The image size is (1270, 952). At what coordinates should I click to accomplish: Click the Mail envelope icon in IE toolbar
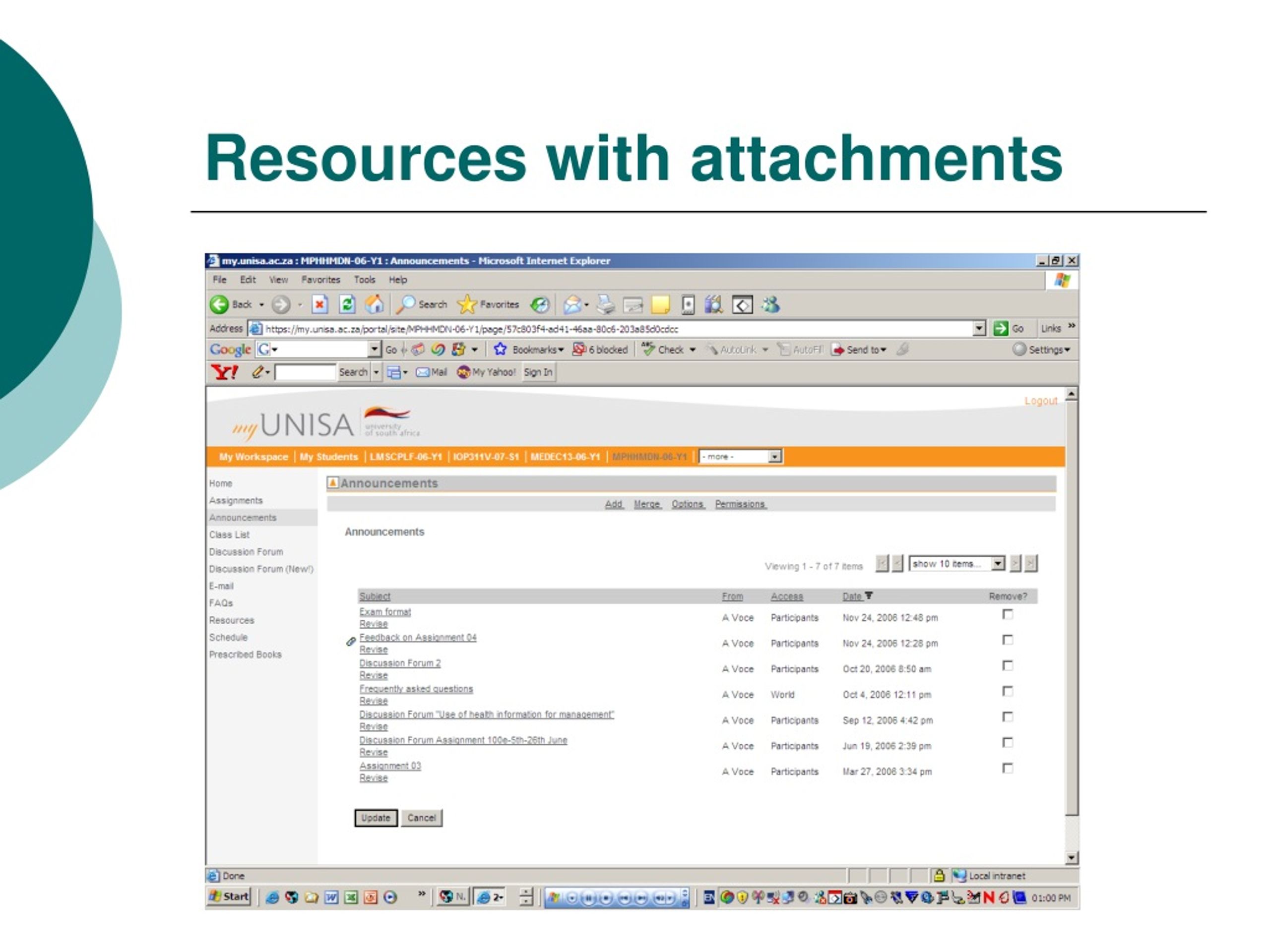572,305
